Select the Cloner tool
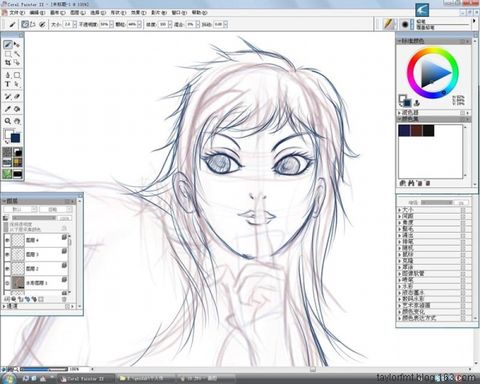This screenshot has height=384, width=480. point(8,97)
